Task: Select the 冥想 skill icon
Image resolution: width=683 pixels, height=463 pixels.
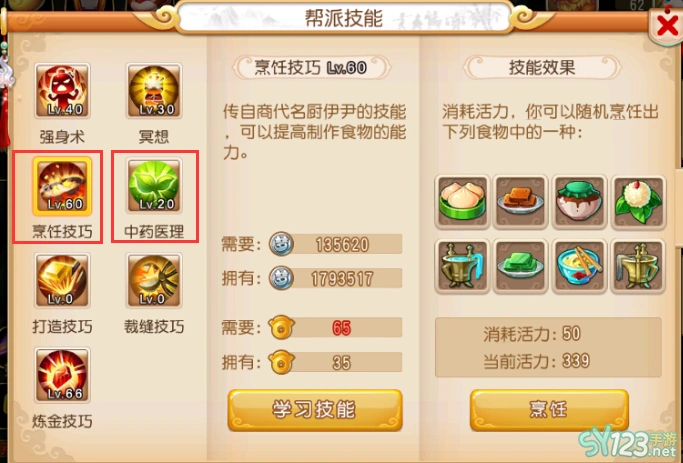Action: point(154,91)
